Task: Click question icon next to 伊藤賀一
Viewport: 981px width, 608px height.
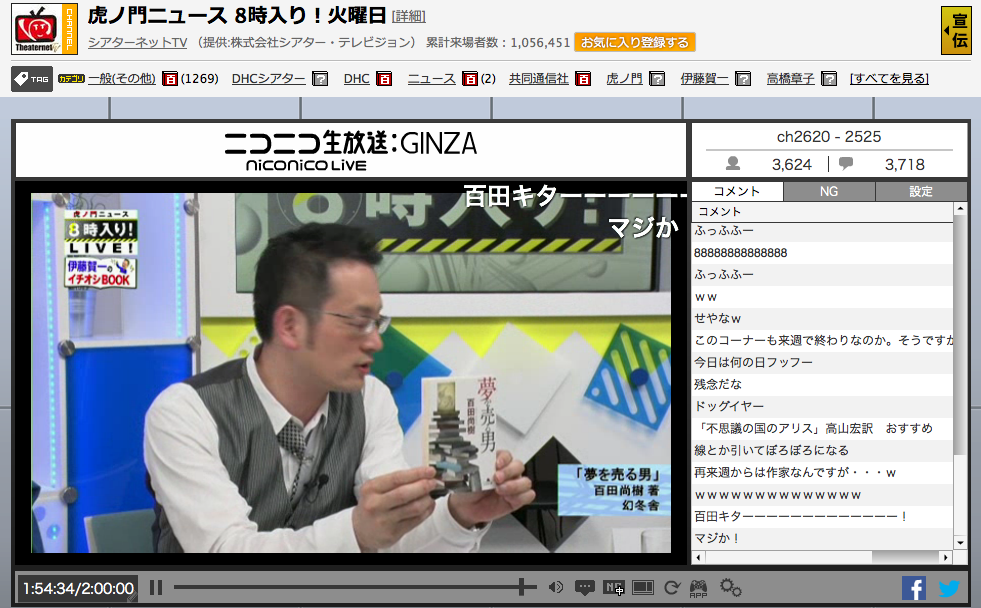Action: [x=743, y=79]
